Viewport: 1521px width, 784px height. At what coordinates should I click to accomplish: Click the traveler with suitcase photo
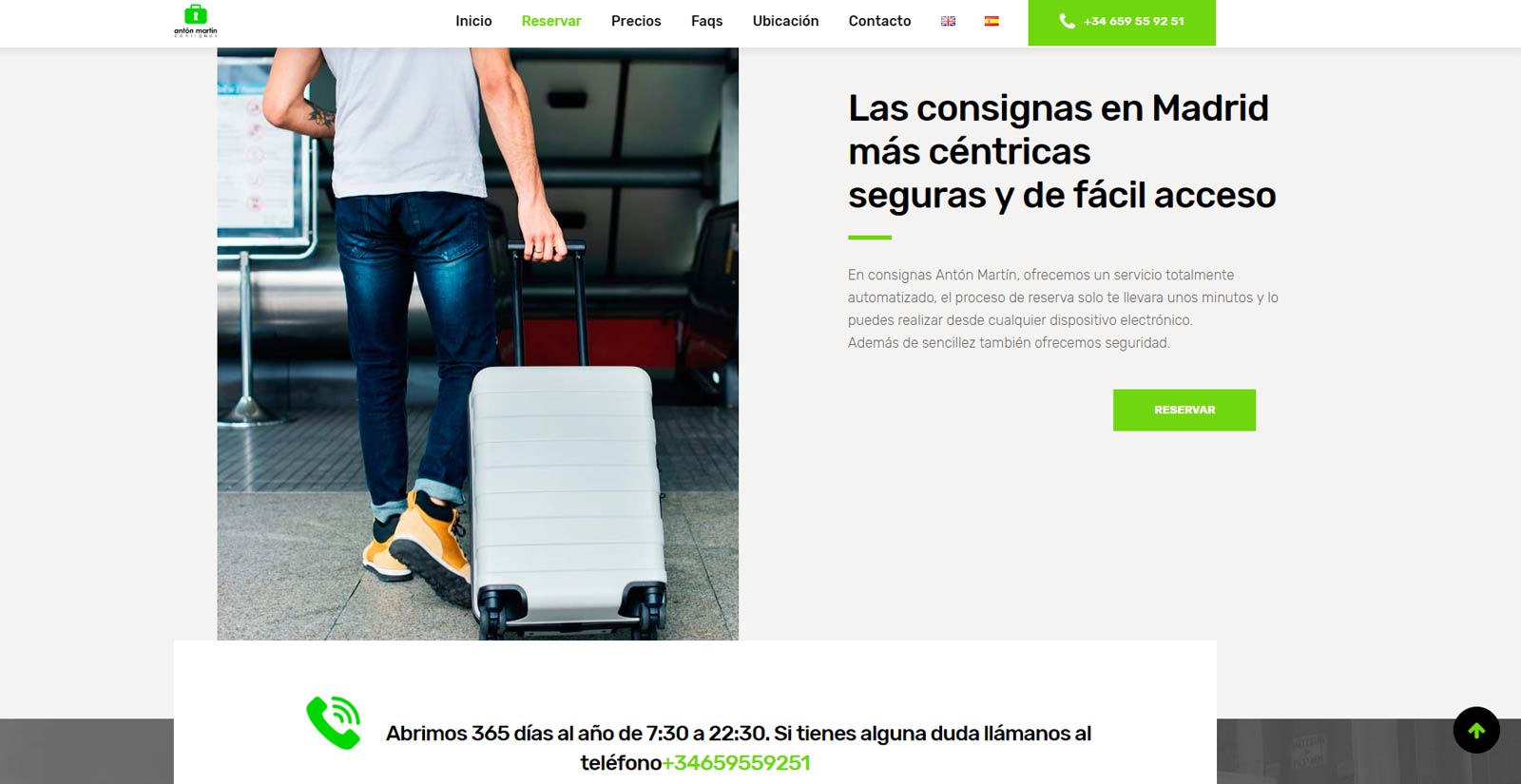click(477, 344)
